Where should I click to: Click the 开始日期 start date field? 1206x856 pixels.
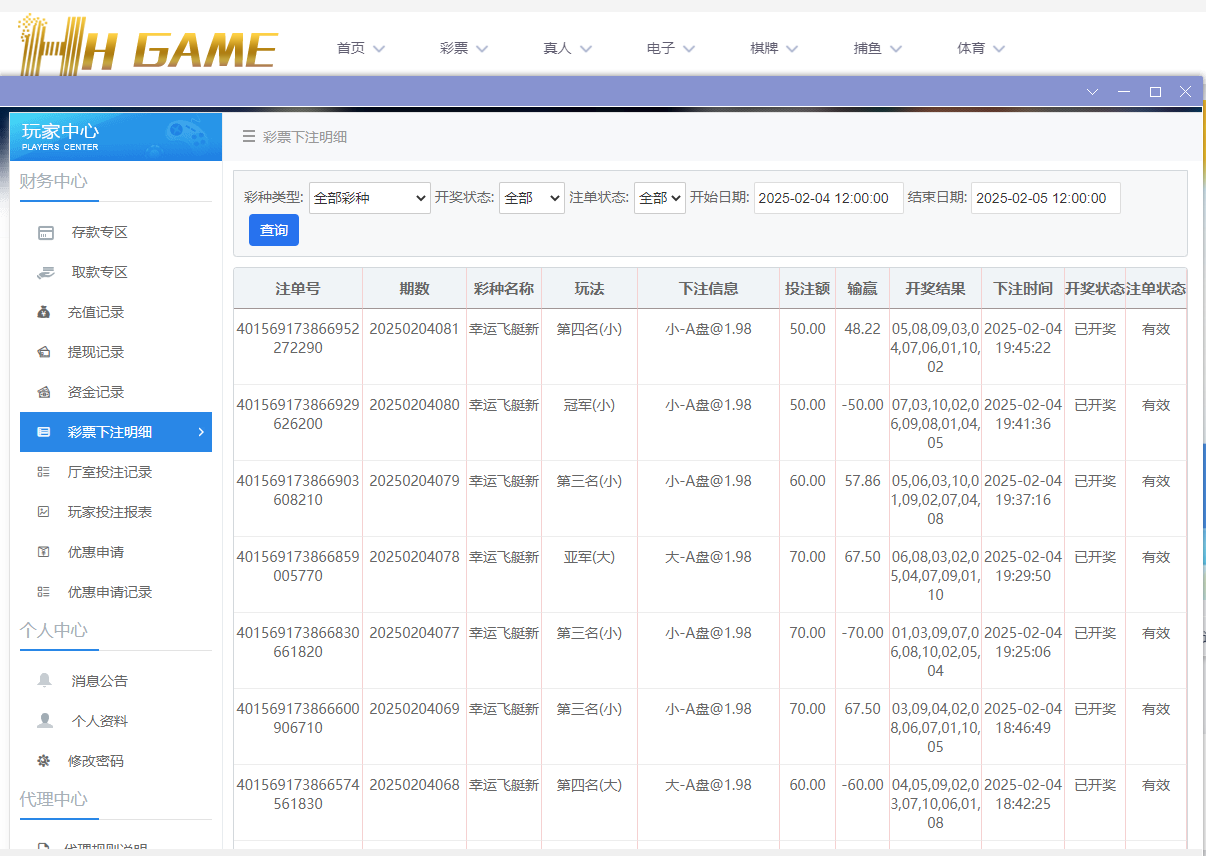click(828, 198)
